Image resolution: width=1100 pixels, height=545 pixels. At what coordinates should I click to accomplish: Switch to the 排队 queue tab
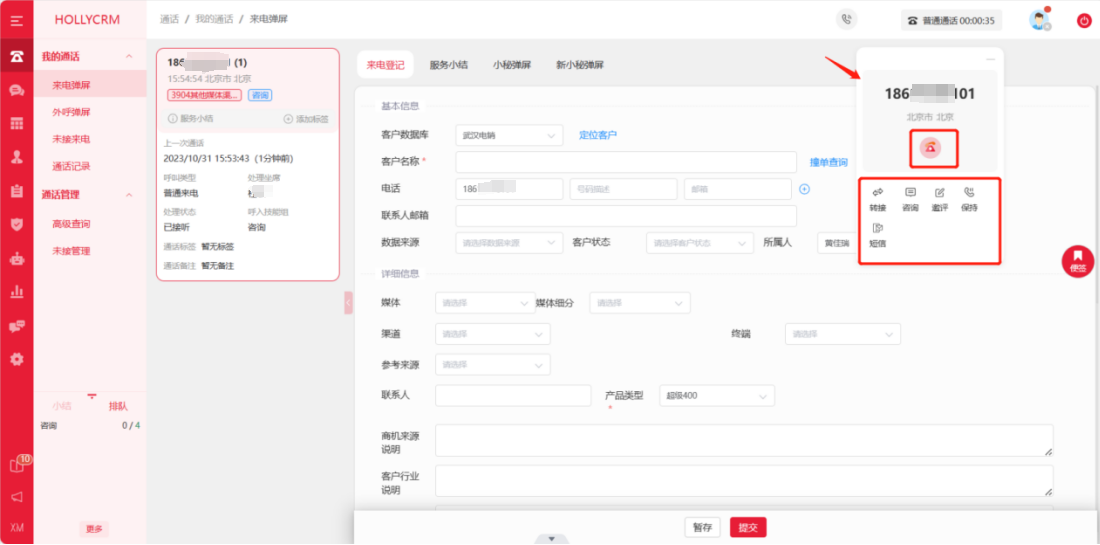118,407
